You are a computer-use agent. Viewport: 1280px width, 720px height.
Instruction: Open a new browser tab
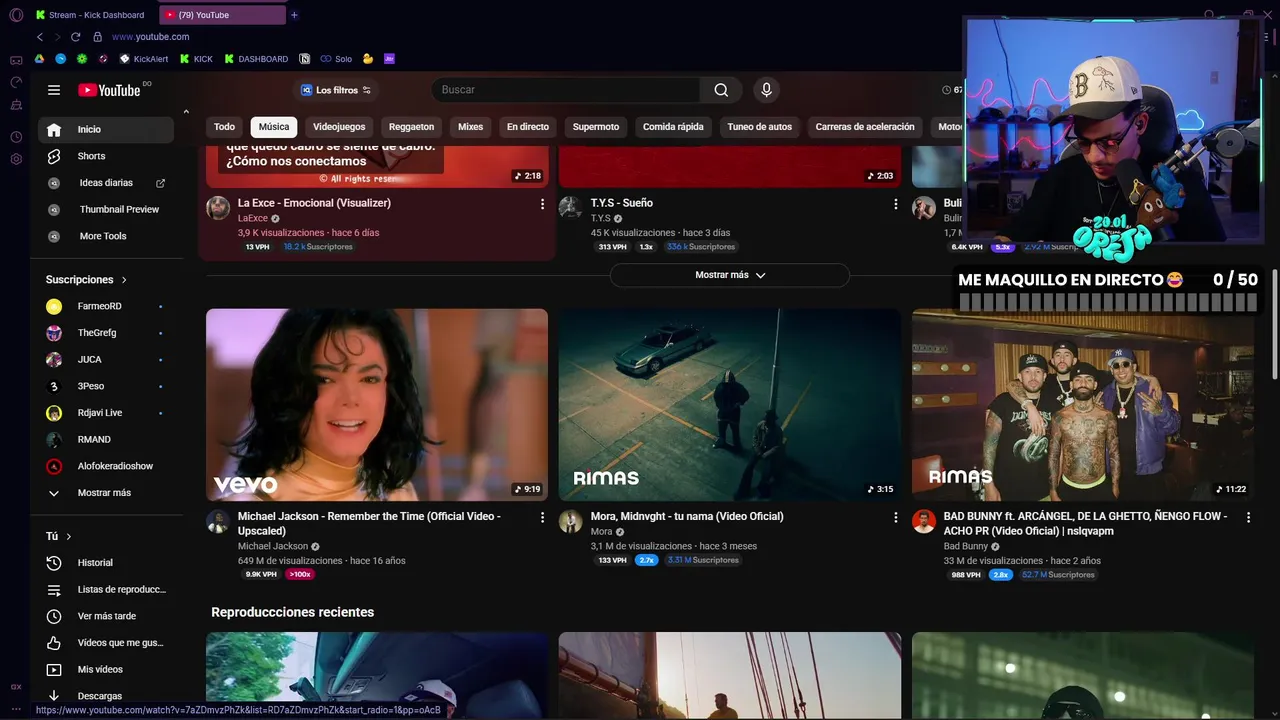294,15
